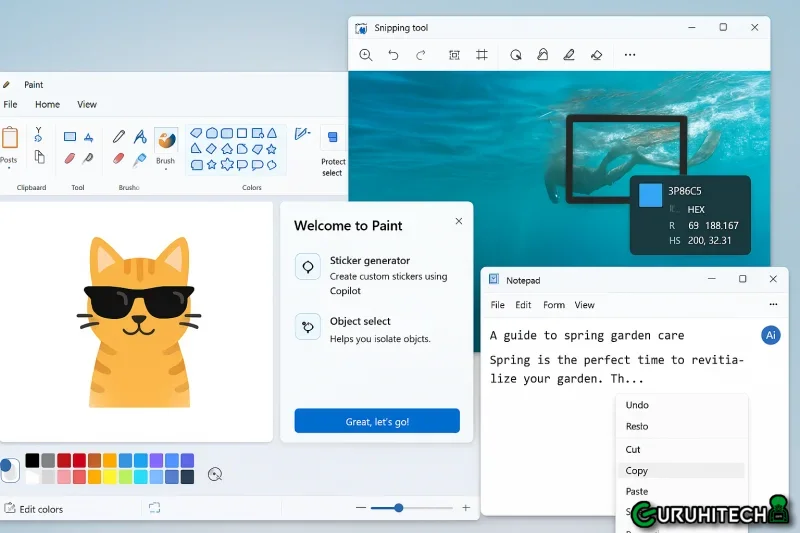
Task: Click the Sticker generator icon in Welcome dialog
Action: (x=308, y=266)
